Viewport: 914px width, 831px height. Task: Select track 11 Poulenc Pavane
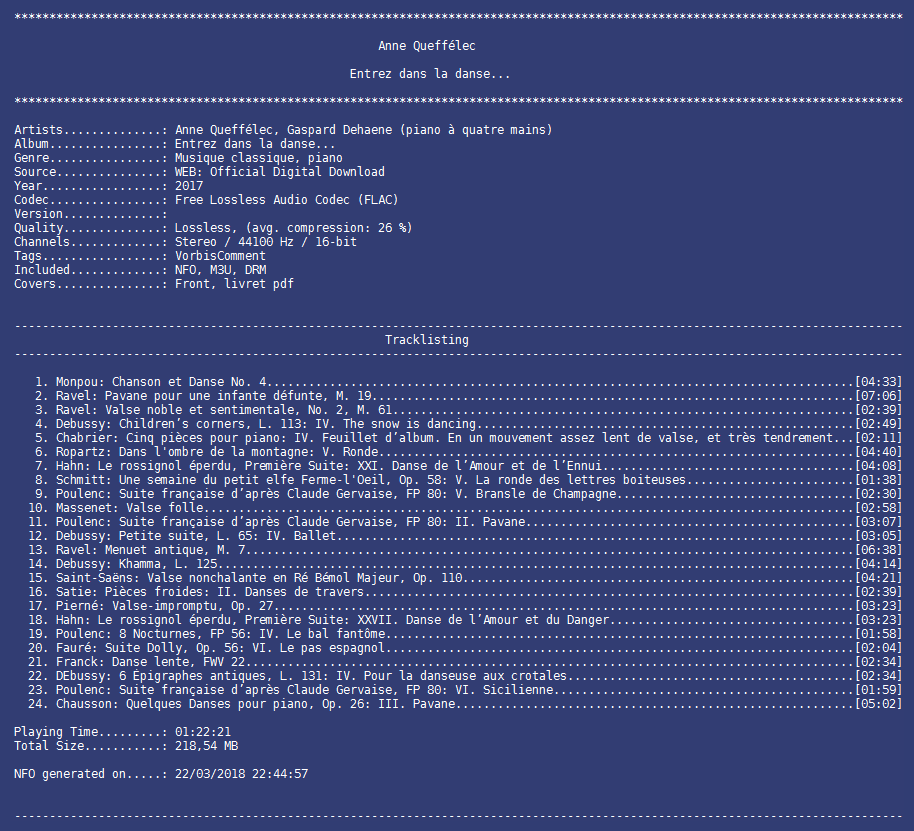pyautogui.click(x=465, y=522)
